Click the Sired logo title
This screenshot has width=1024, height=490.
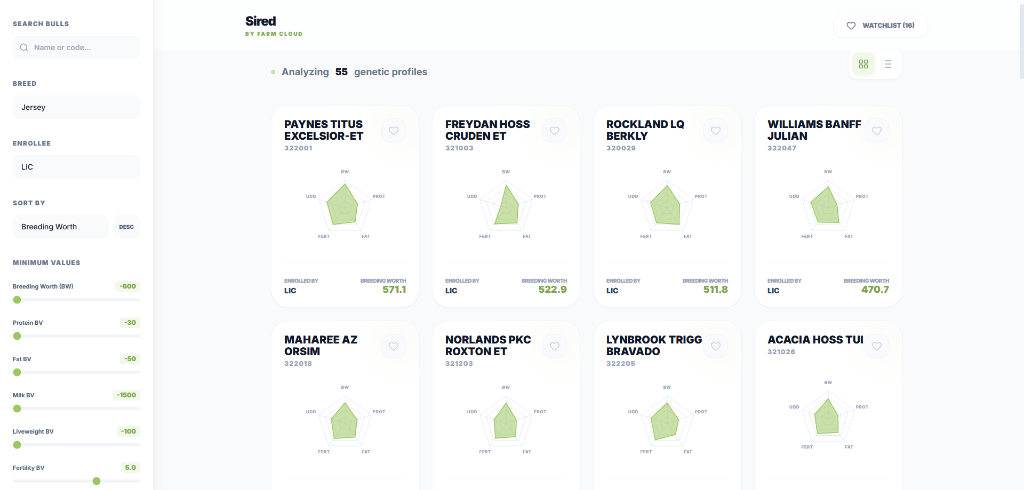click(260, 21)
